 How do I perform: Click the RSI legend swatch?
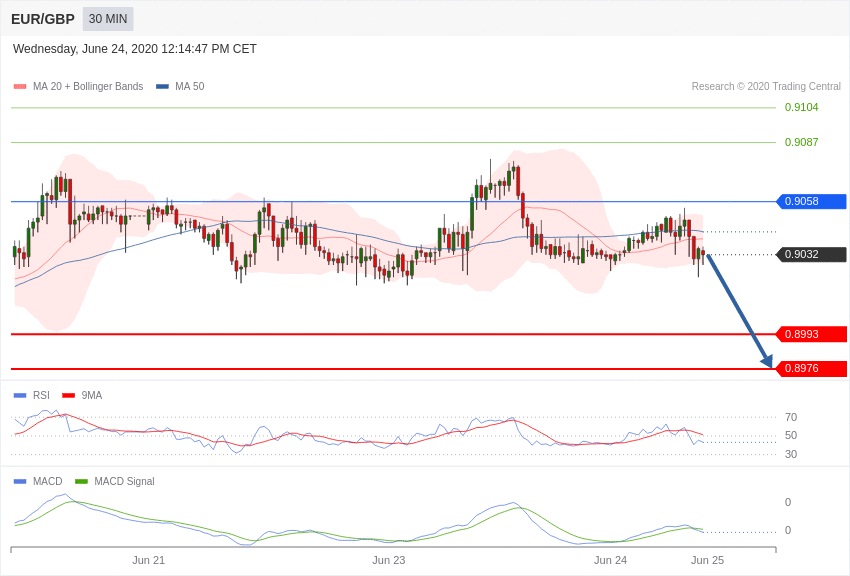pyautogui.click(x=20, y=396)
